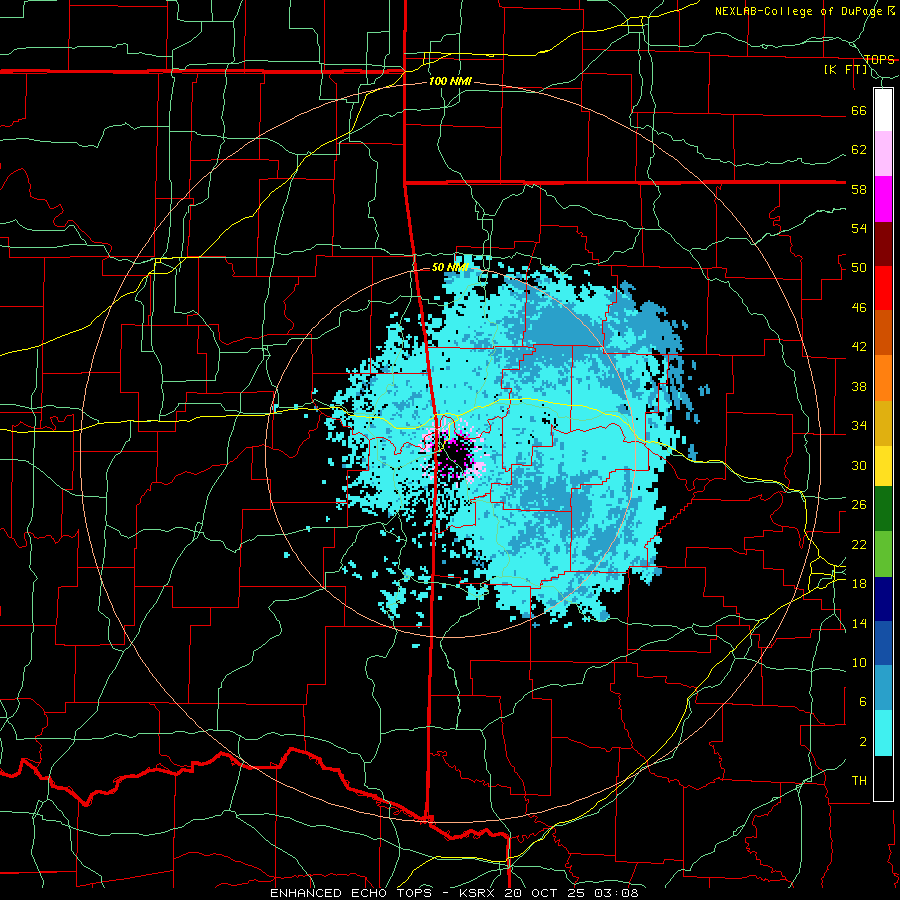Viewport: 900px width, 900px height.
Task: Click the TH legend label
Action: coord(859,781)
